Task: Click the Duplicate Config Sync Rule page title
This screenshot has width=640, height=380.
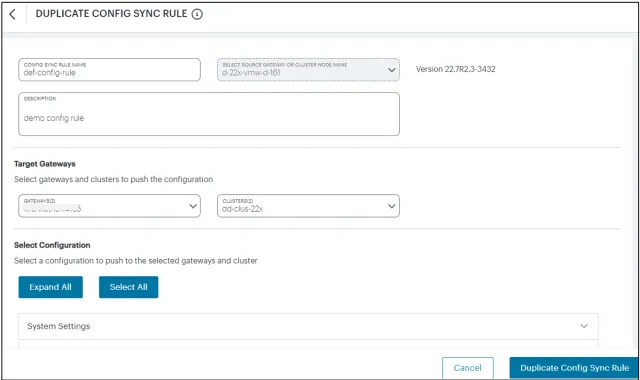Action: [x=111, y=13]
